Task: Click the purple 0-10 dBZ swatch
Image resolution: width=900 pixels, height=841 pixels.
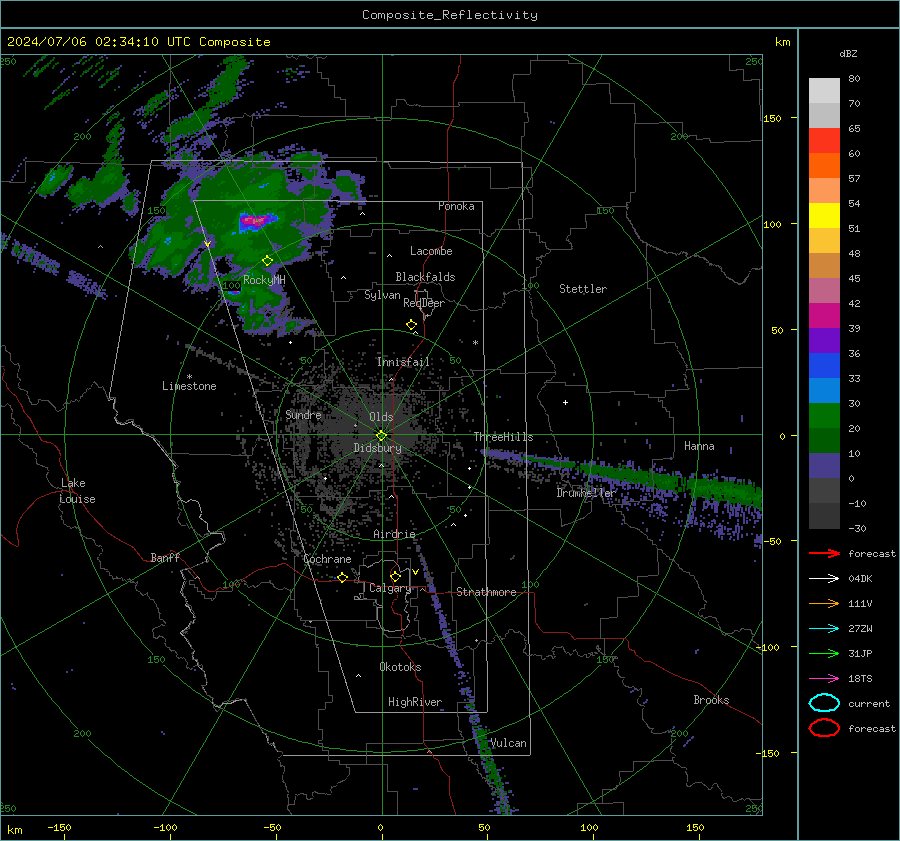Action: click(824, 466)
